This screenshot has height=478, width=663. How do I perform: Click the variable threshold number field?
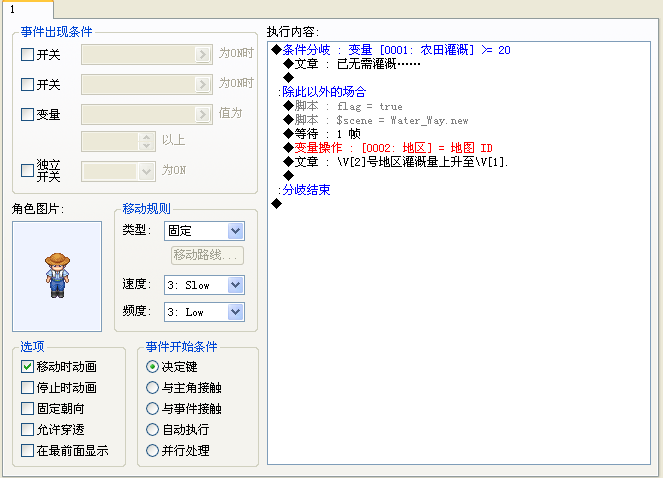click(110, 142)
